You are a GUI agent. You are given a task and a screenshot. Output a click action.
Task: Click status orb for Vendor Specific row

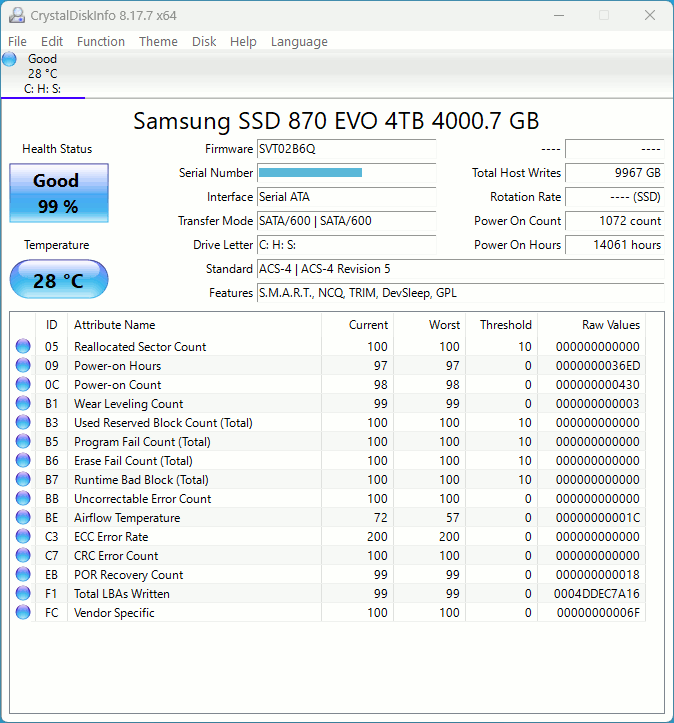[23, 612]
